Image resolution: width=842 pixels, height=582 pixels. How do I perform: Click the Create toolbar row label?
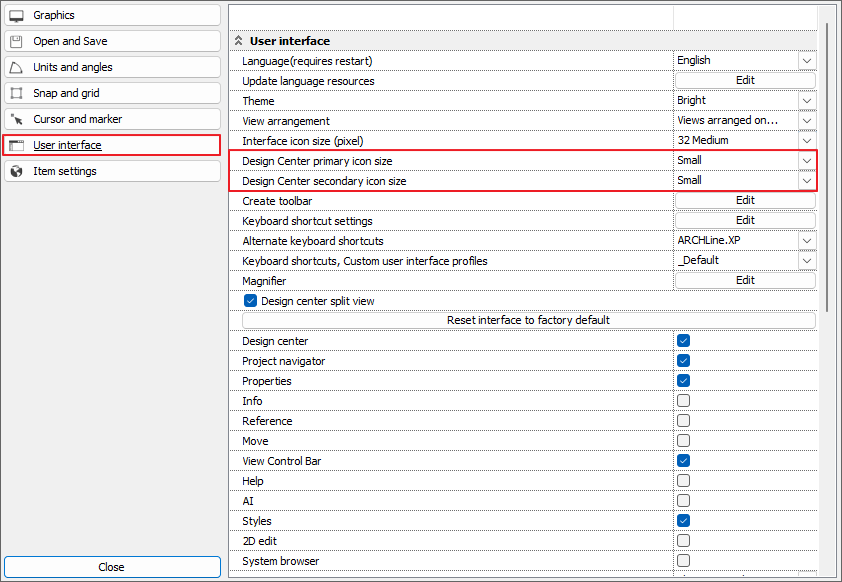pyautogui.click(x=277, y=201)
